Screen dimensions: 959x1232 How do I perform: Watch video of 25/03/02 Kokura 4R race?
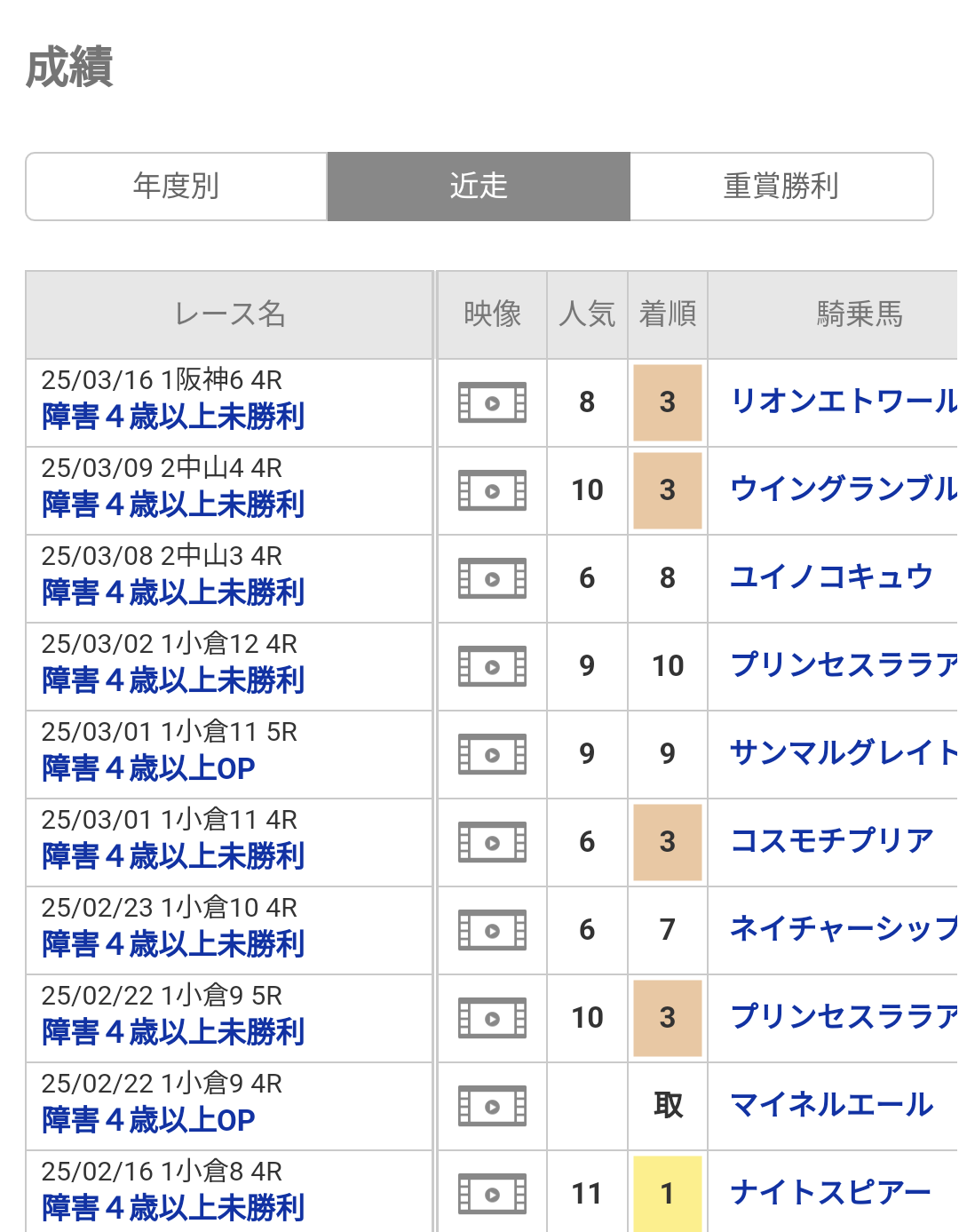pos(492,666)
